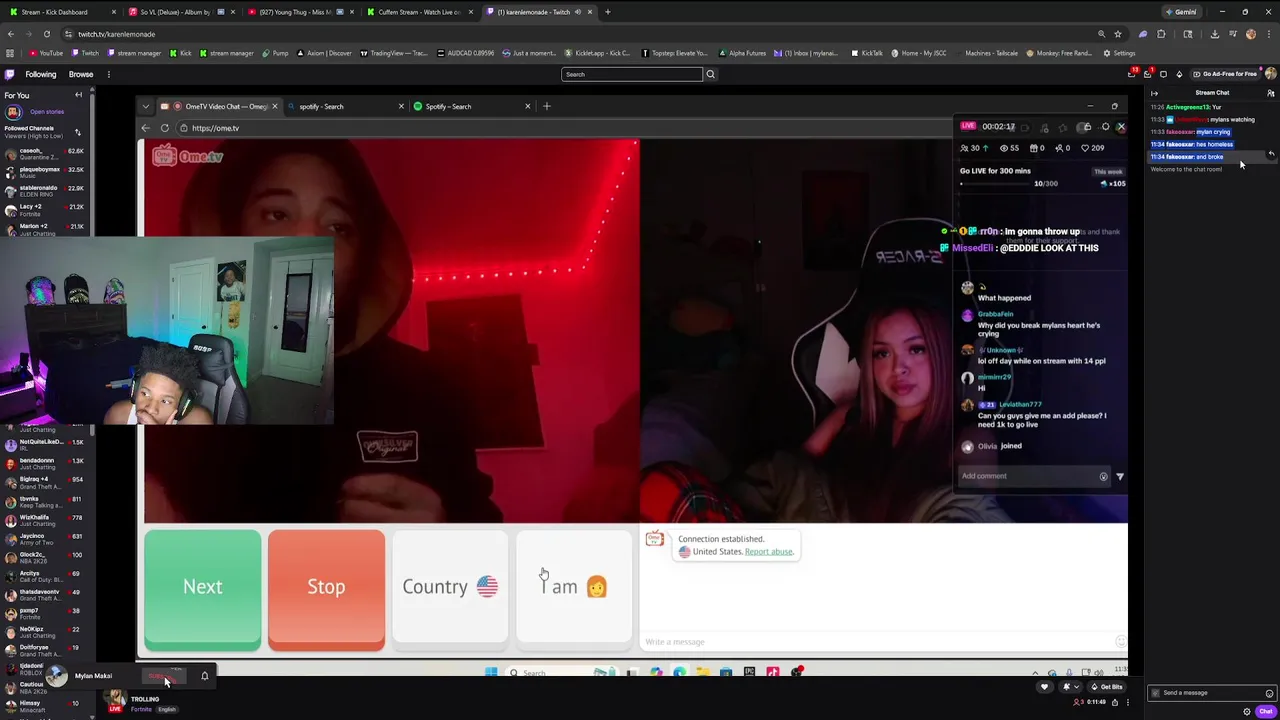Toggle the notification bell near Mylan Makai

tap(204, 676)
